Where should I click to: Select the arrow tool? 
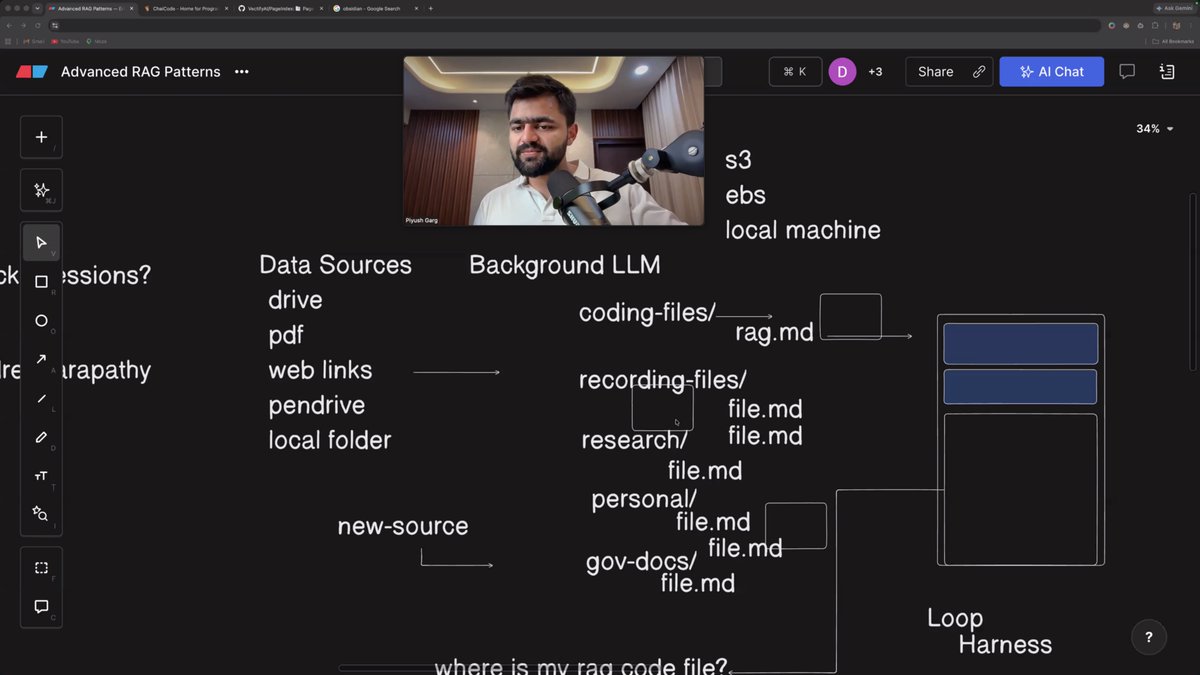point(41,359)
